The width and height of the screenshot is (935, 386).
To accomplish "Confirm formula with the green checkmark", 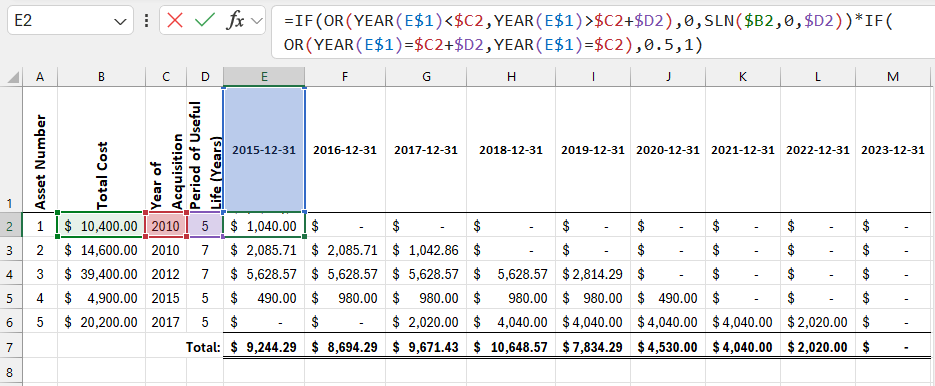I will tap(205, 20).
